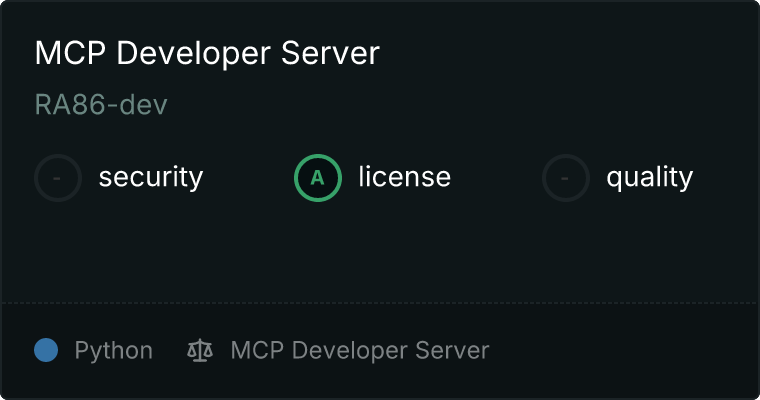Image resolution: width=760 pixels, height=400 pixels.
Task: Click the balance scales license icon
Action: tap(200, 351)
